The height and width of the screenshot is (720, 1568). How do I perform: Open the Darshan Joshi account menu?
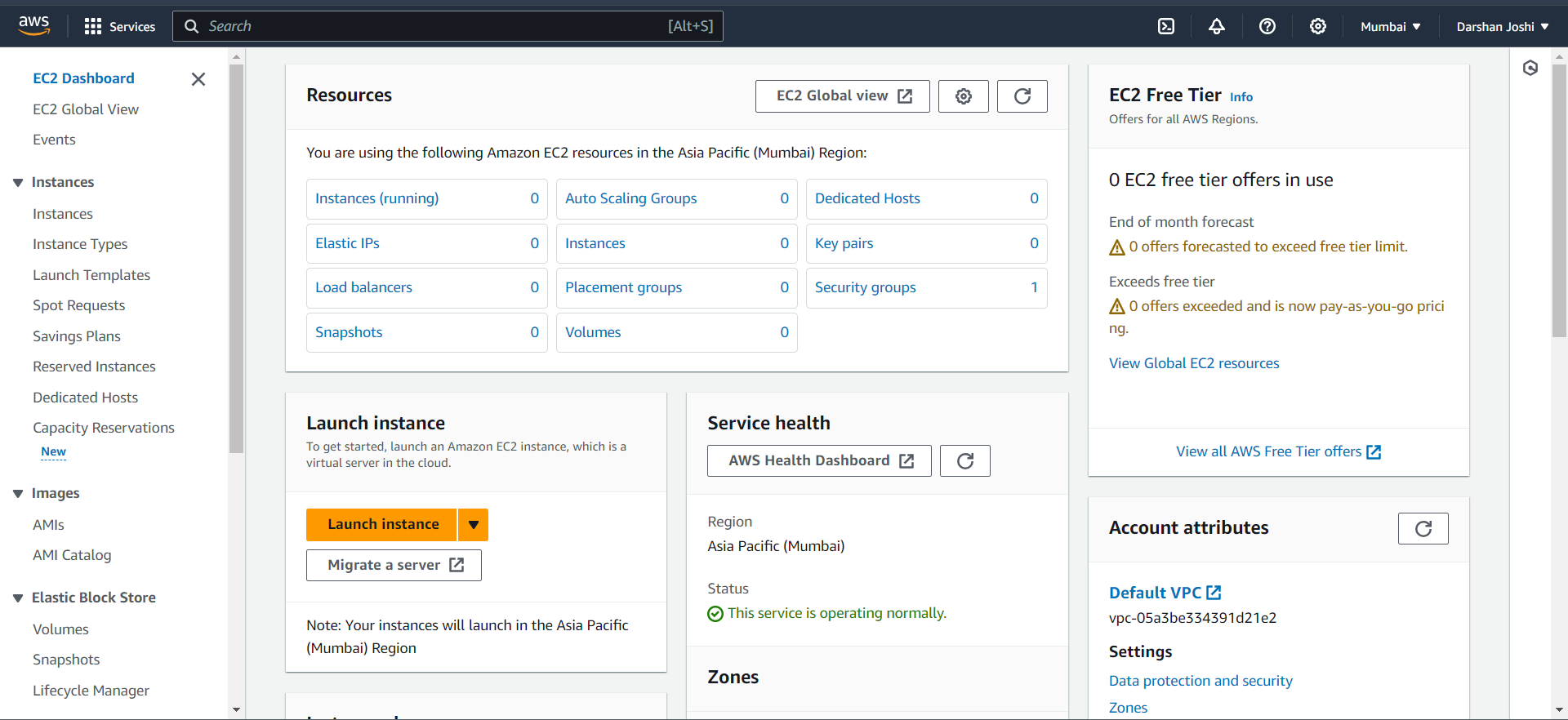pyautogui.click(x=1503, y=26)
